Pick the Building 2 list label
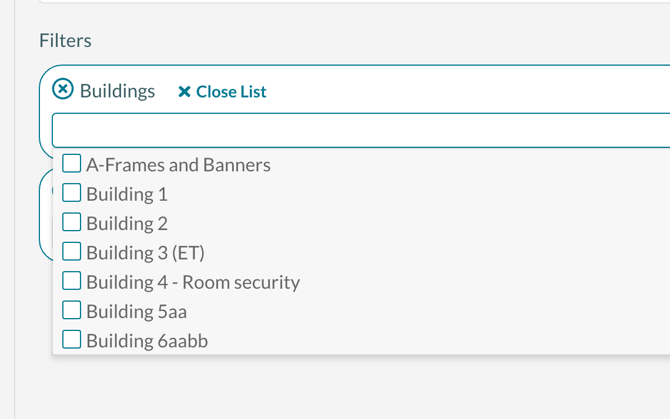The image size is (670, 419). [x=127, y=223]
